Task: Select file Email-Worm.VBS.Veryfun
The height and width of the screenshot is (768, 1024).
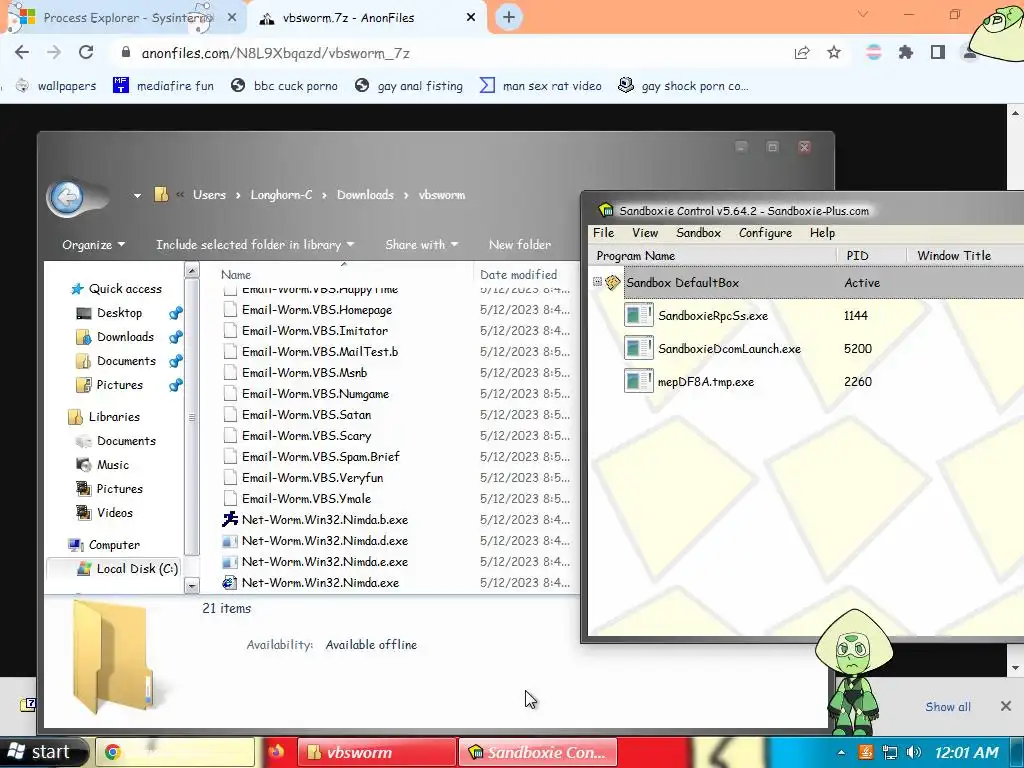Action: [x=312, y=477]
